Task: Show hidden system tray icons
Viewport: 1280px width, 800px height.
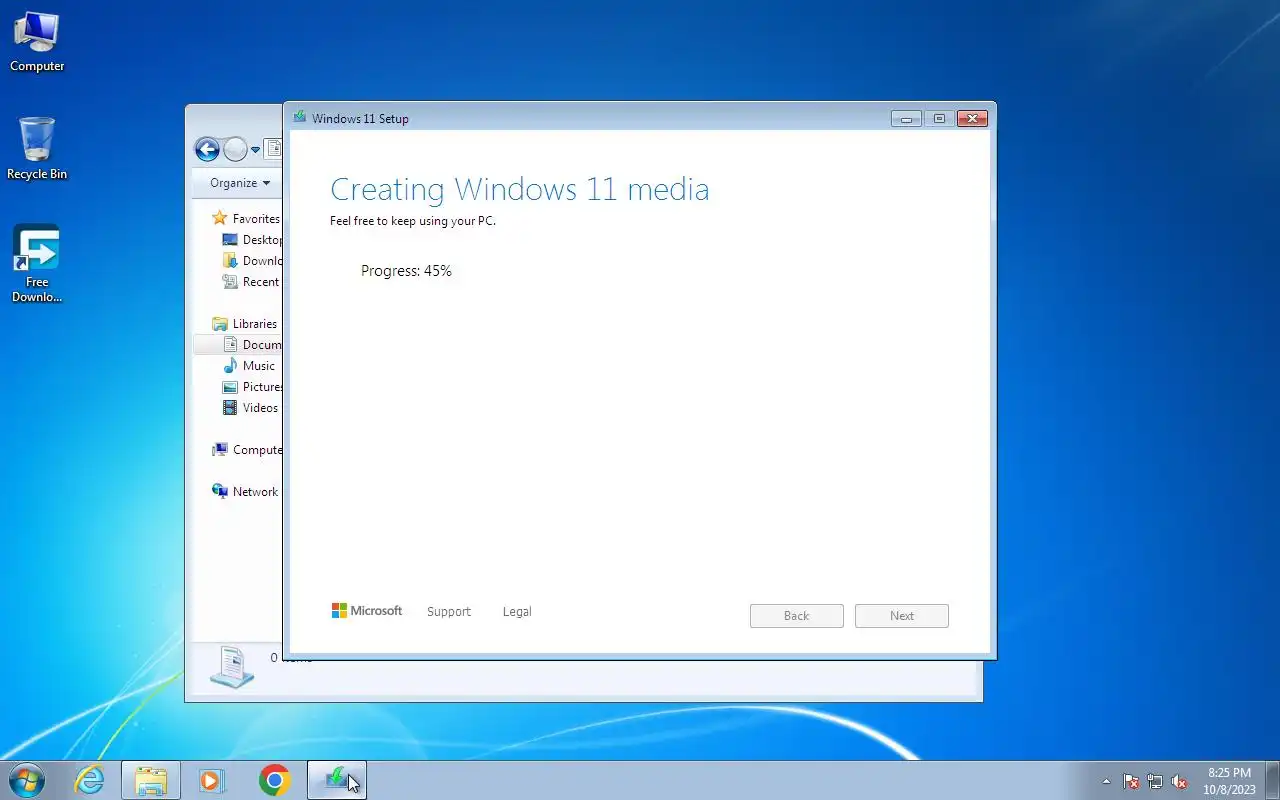Action: tap(1106, 781)
